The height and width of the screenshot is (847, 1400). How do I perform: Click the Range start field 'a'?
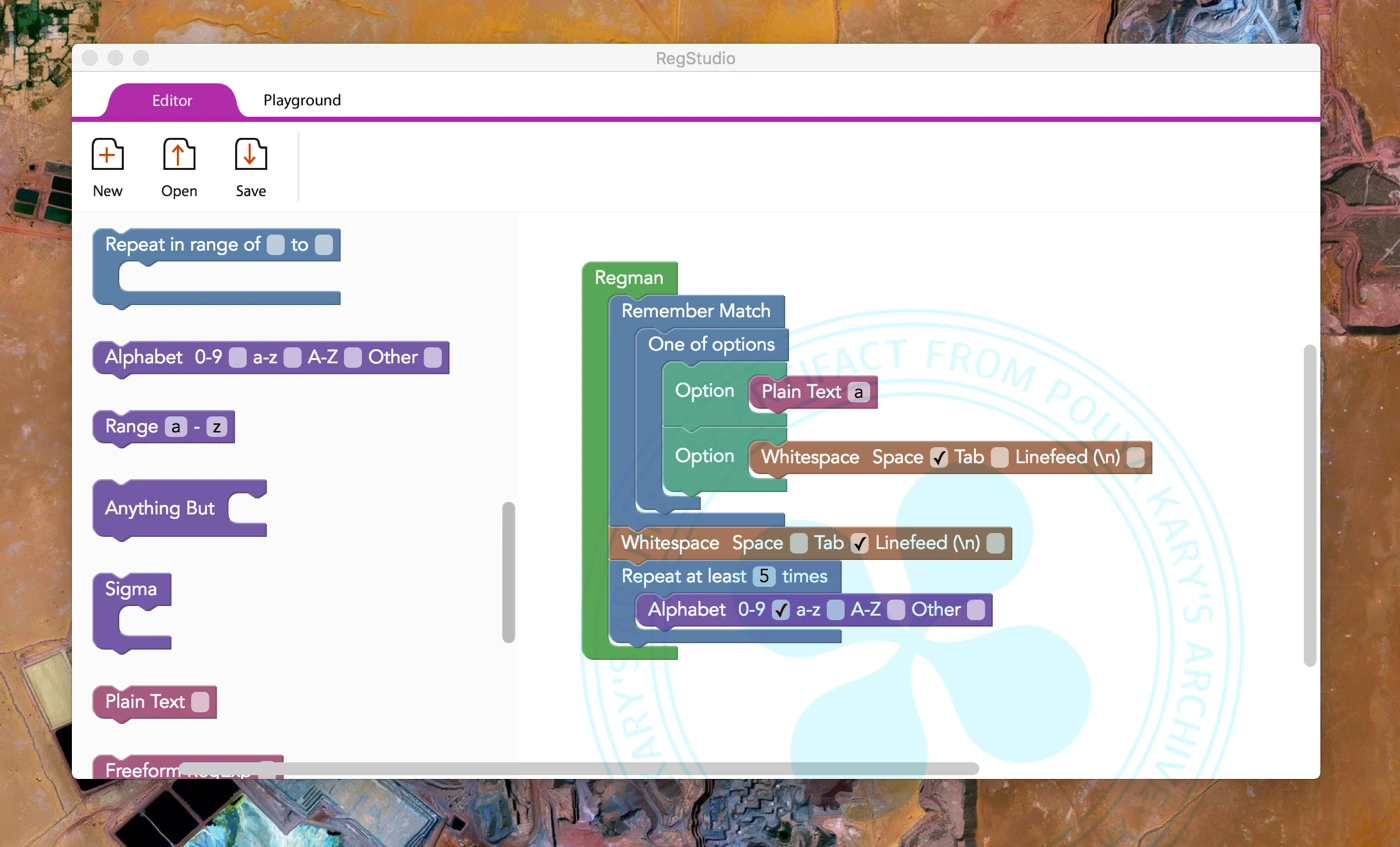pyautogui.click(x=176, y=427)
